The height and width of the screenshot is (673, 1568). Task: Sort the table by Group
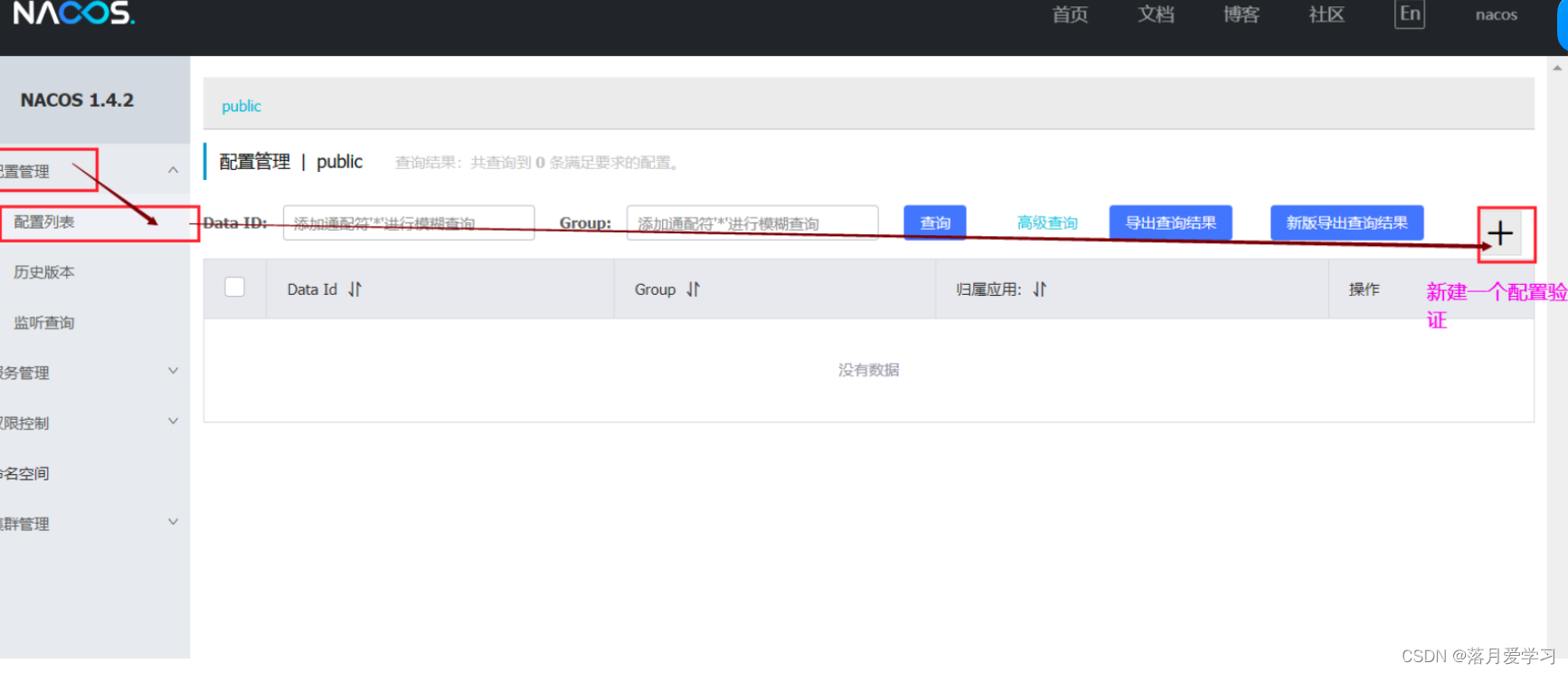[x=693, y=289]
